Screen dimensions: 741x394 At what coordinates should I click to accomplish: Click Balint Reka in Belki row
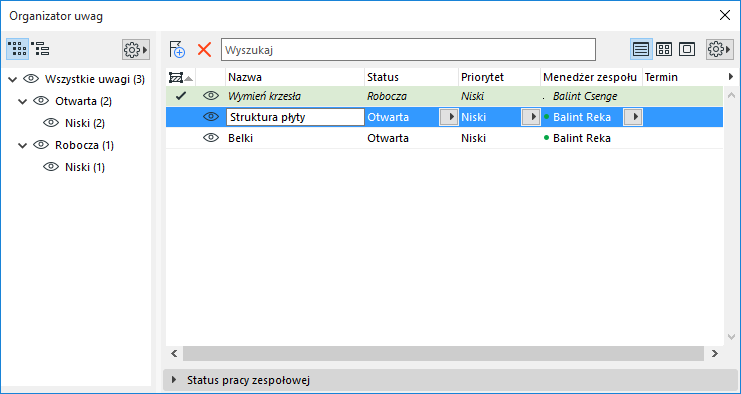(x=582, y=138)
